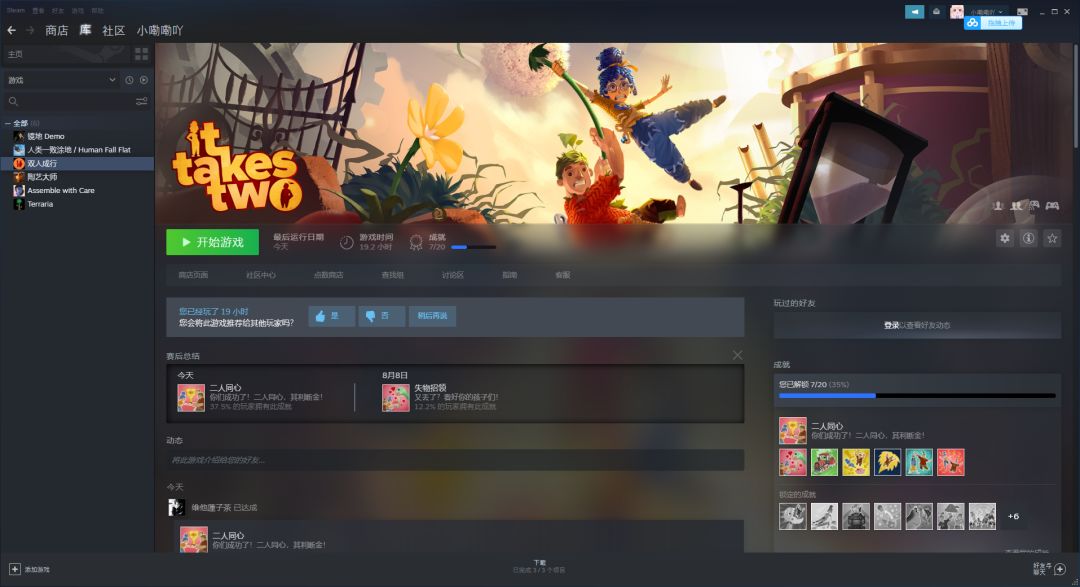Click the large 二人同心 unlocked achievement icon
Screen dimensions: 1080x587
coord(793,431)
